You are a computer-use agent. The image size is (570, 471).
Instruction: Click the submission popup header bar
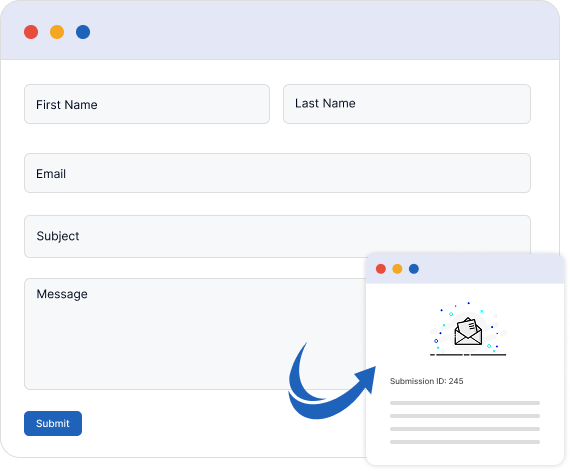(x=465, y=269)
